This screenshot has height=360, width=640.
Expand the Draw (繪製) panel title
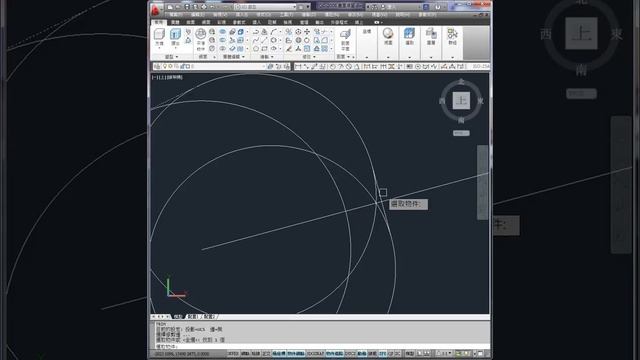(x=267, y=57)
